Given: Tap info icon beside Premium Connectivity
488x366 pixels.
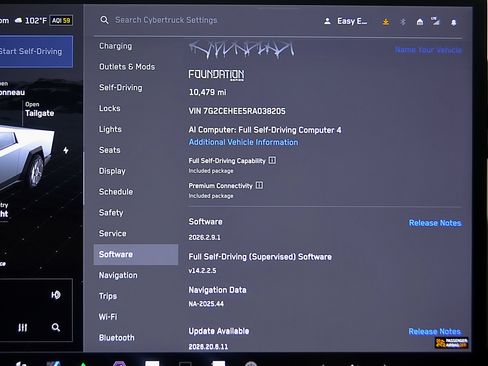Looking at the screenshot, I should pos(259,185).
